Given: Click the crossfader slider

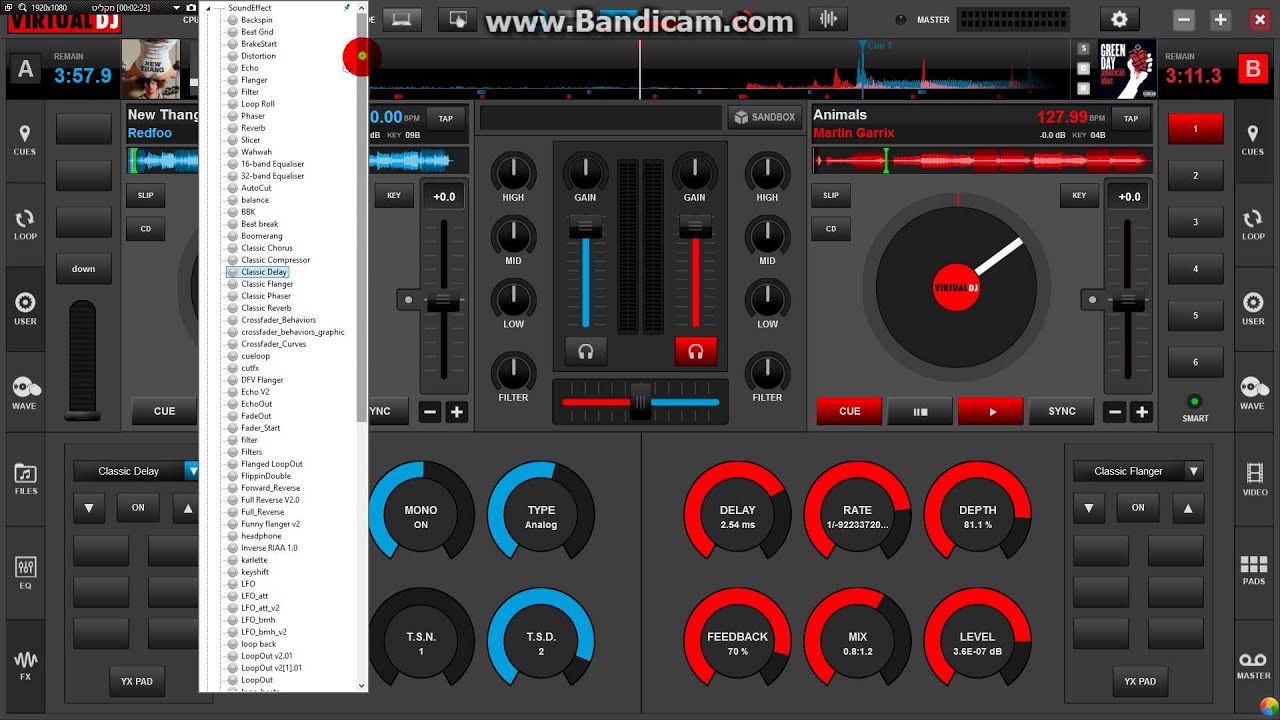Looking at the screenshot, I should 641,402.
